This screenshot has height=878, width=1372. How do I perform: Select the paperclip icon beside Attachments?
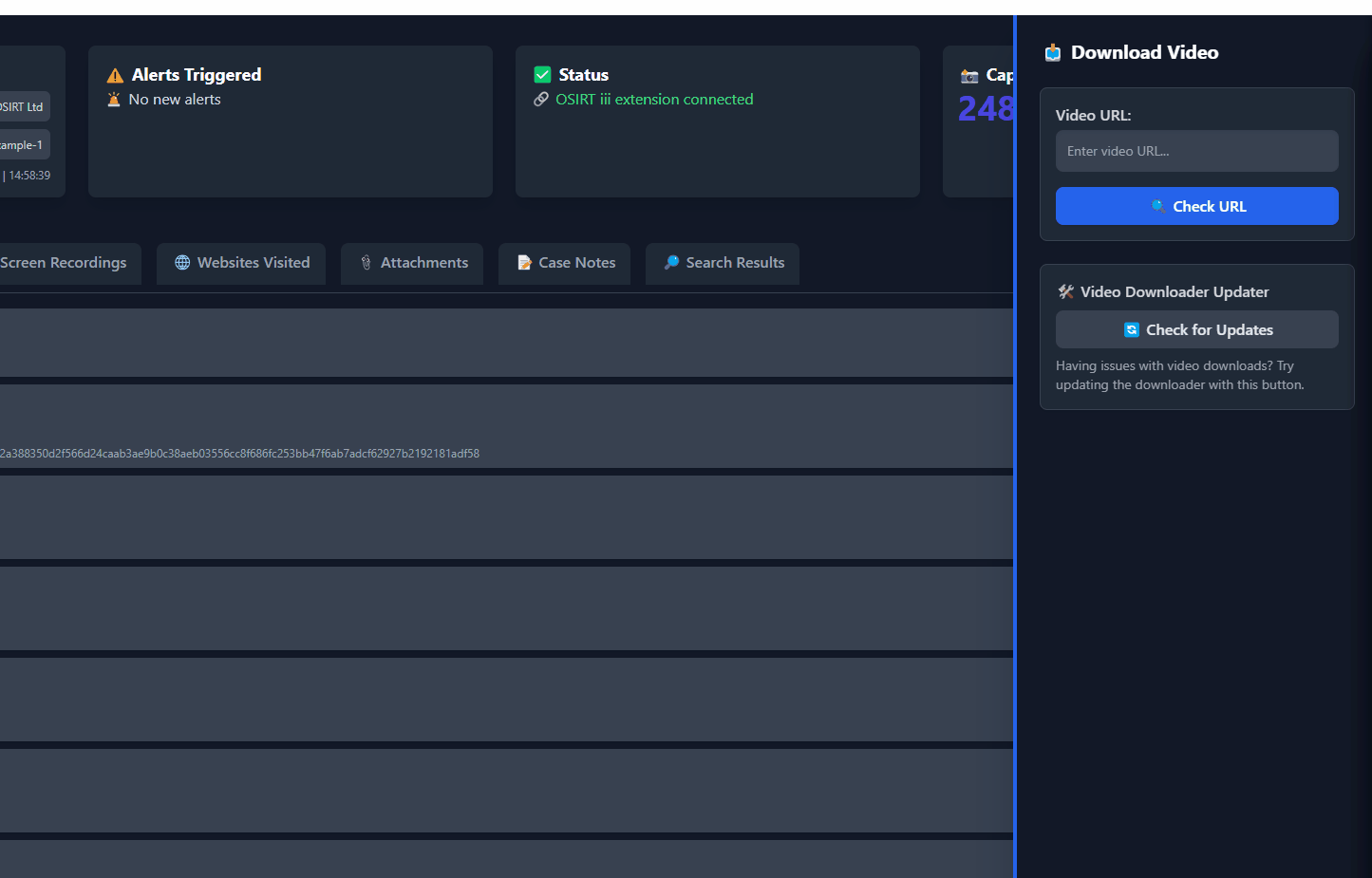pyautogui.click(x=366, y=263)
